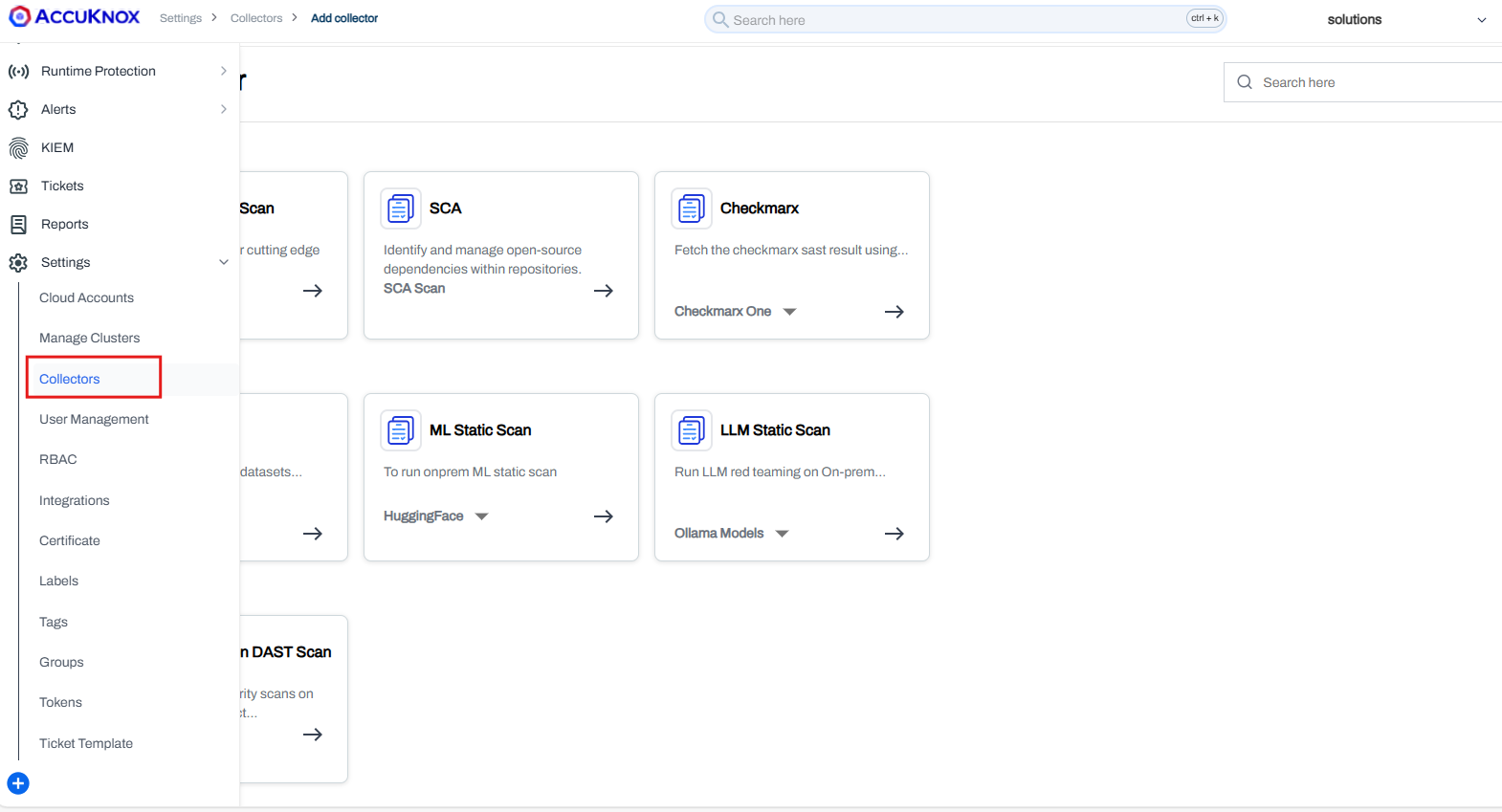Click the AccuKnox logo icon
Viewport: 1502px width, 812px height.
19,16
